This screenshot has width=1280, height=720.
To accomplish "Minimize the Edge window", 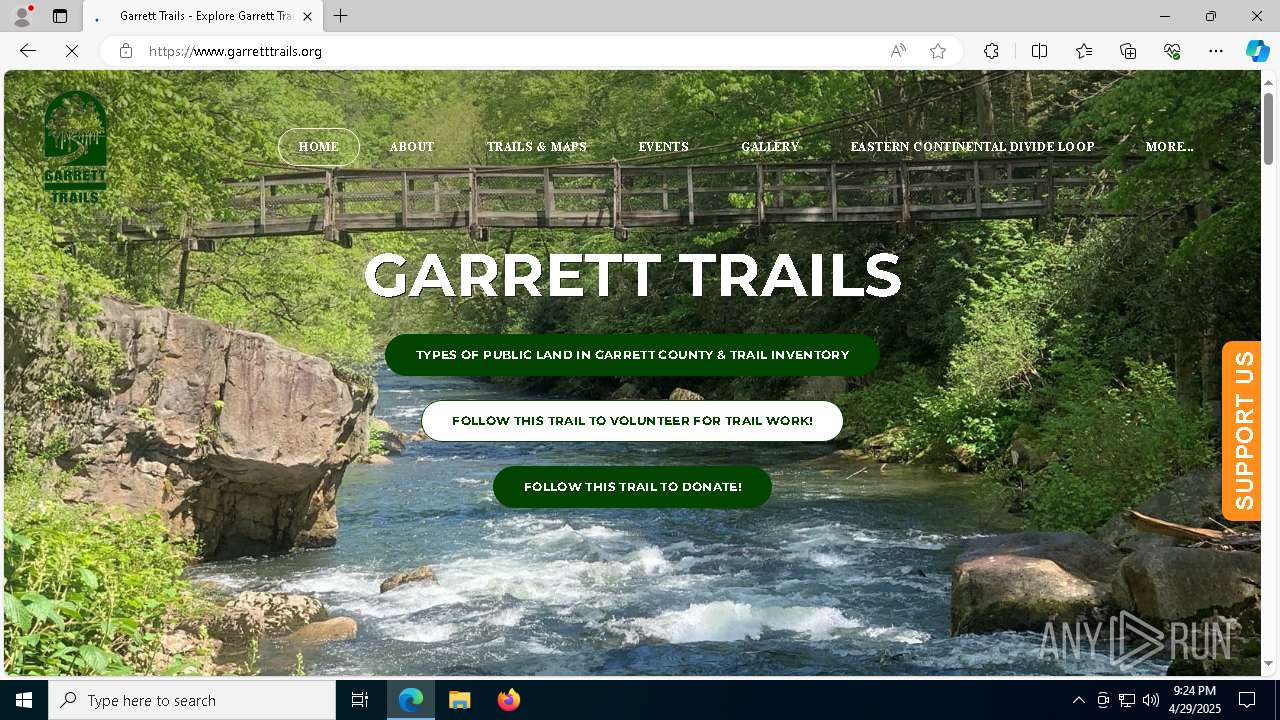I will pyautogui.click(x=1165, y=16).
